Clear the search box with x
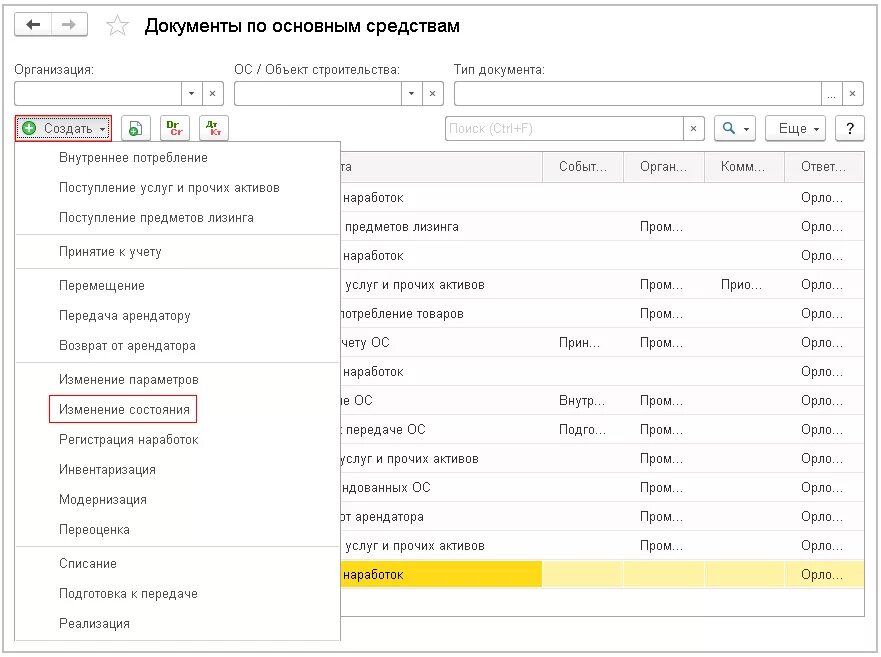This screenshot has width=881, height=657. [693, 128]
